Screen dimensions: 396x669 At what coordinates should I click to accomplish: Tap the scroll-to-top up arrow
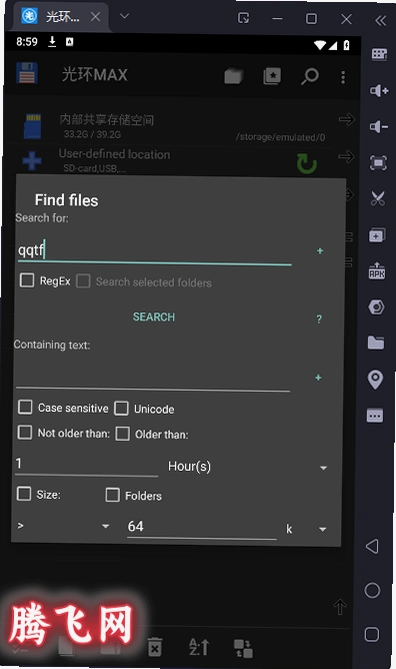tap(340, 606)
